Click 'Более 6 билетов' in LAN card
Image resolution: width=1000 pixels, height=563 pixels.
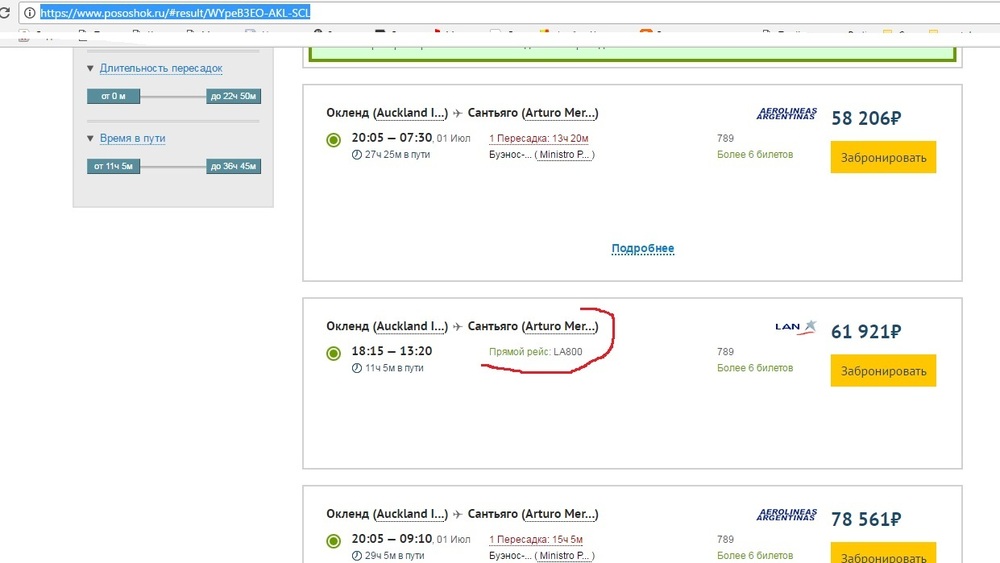(755, 368)
